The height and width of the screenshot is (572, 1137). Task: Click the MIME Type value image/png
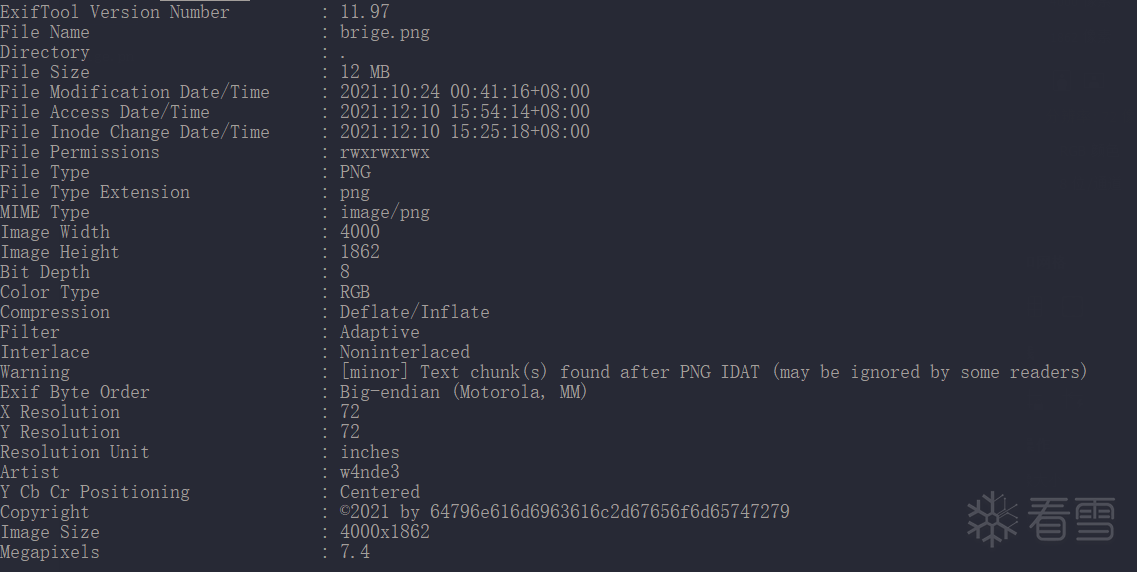(385, 212)
